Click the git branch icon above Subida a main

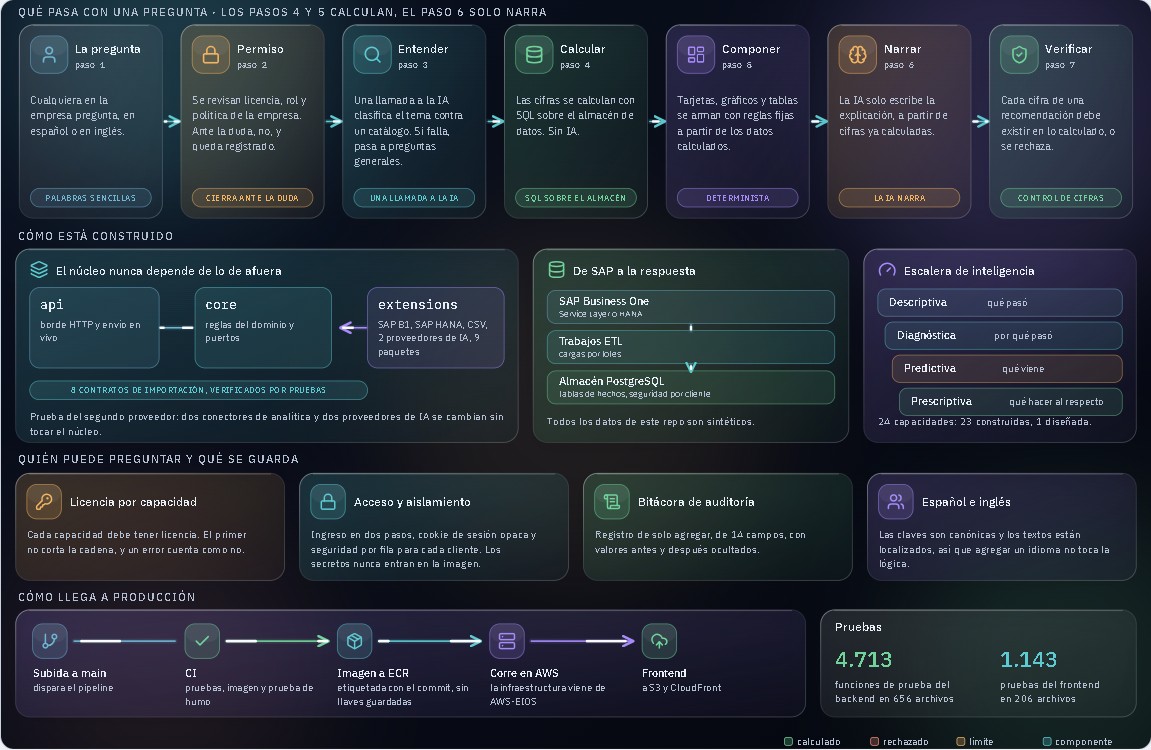click(x=50, y=641)
